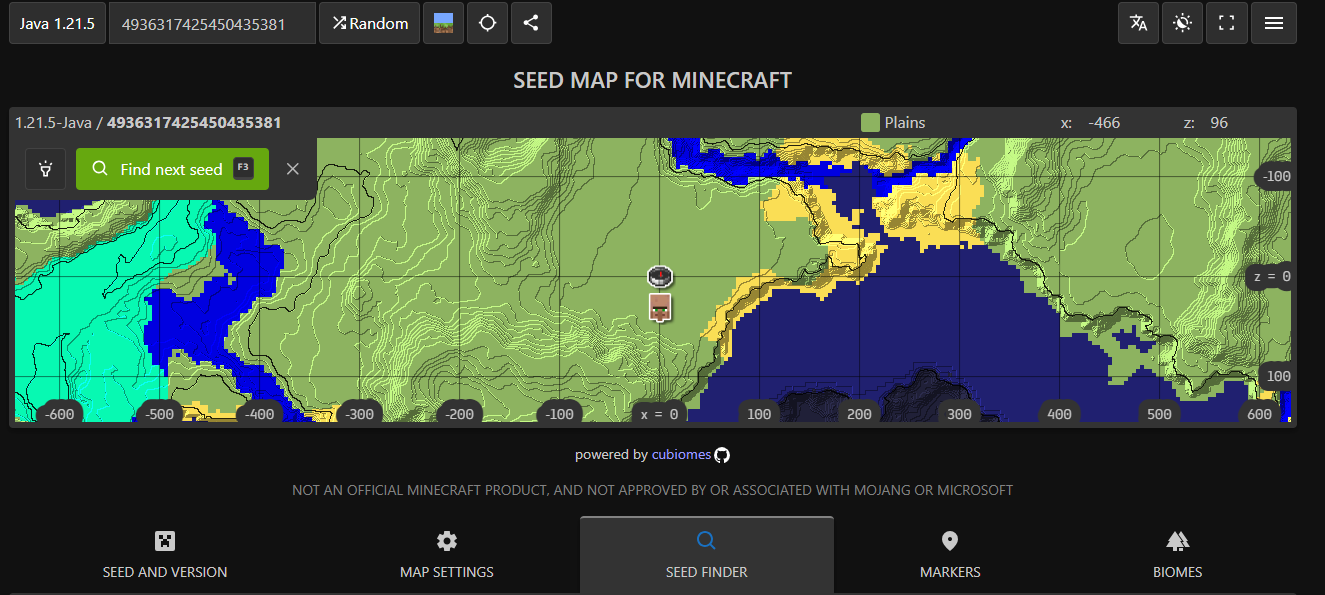Click the Biomes trees icon
This screenshot has height=595, width=1325.
click(x=1177, y=541)
